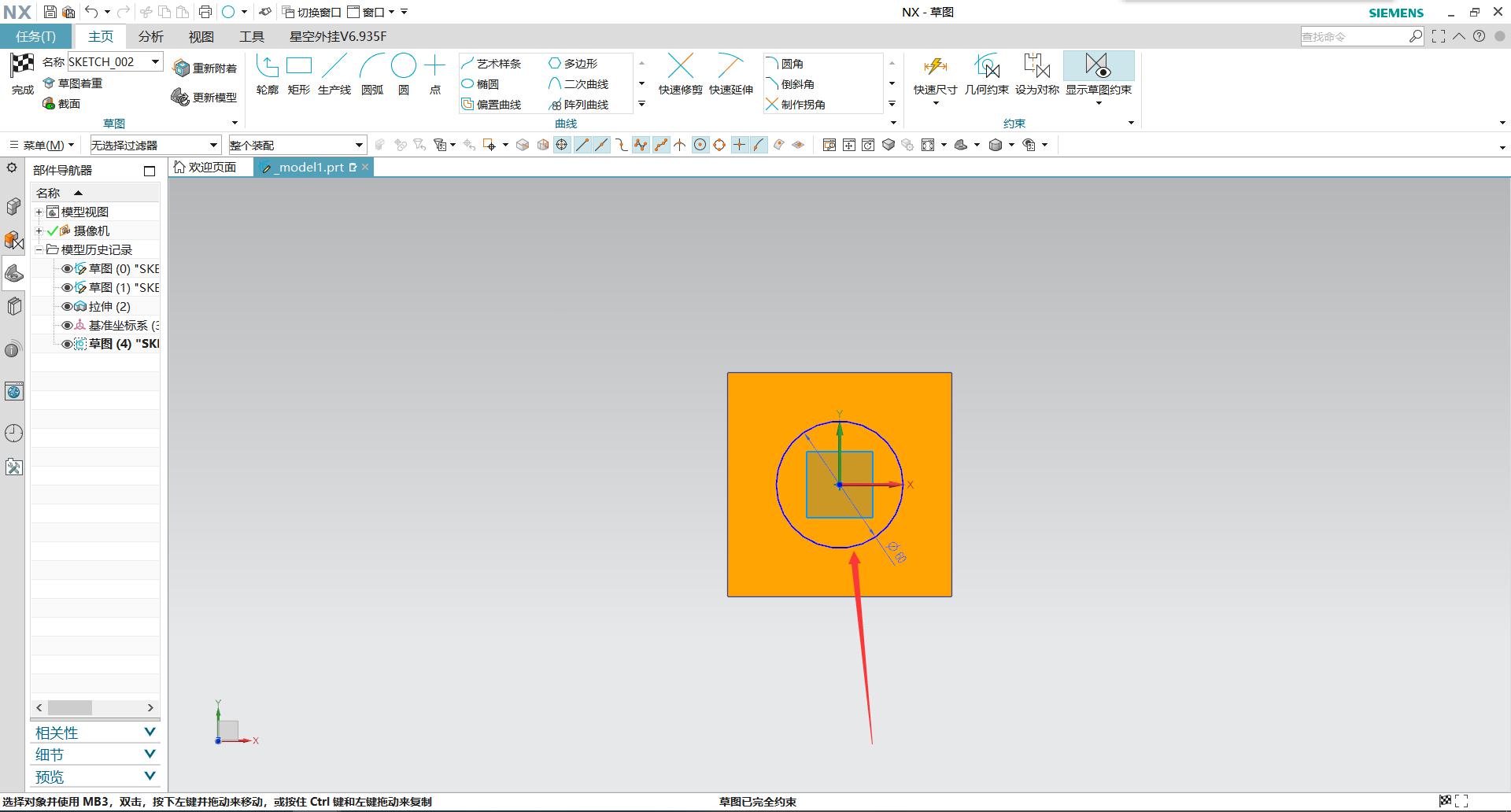
Task: Click Update Model (更新模型) button
Action: (x=205, y=97)
